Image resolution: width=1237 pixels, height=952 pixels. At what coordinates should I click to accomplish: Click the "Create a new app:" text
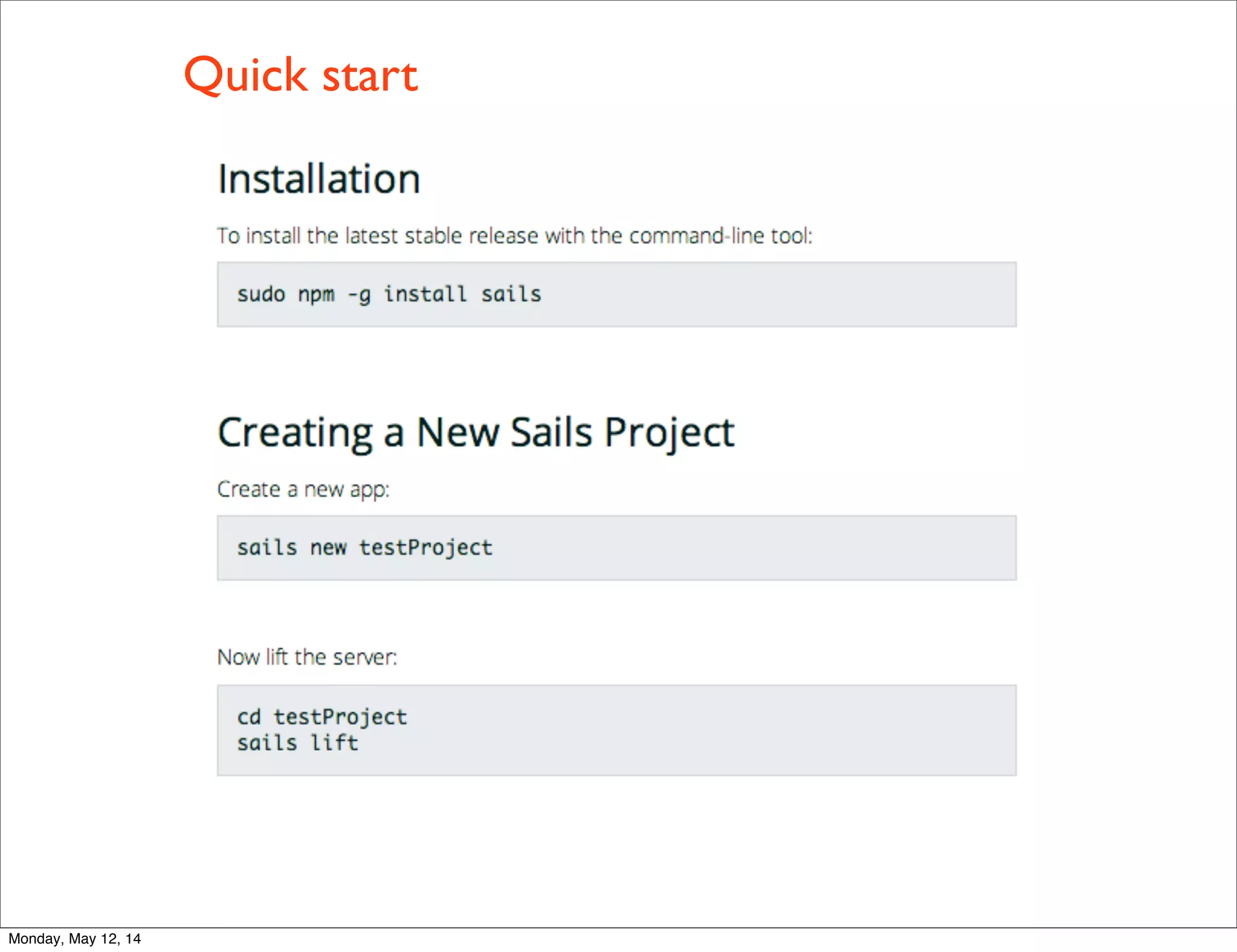click(x=303, y=489)
